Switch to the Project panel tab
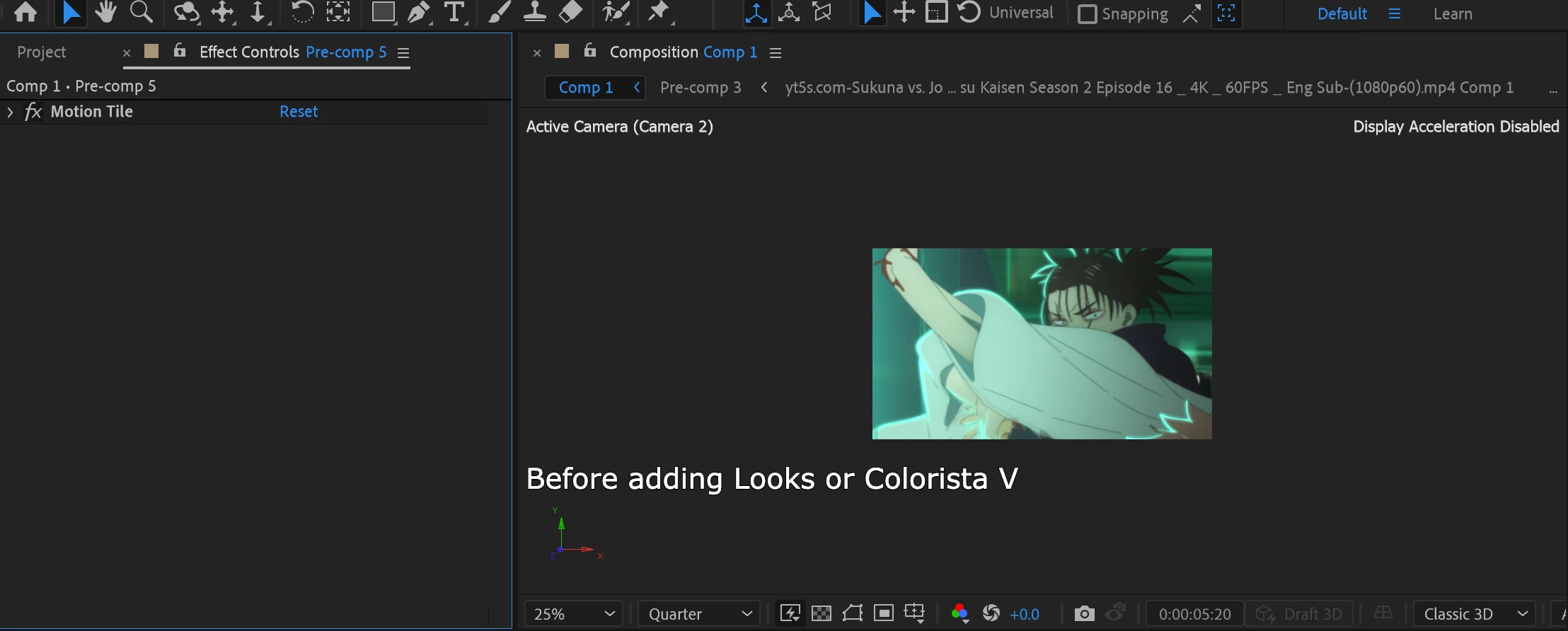This screenshot has height=631, width=1568. pos(41,52)
